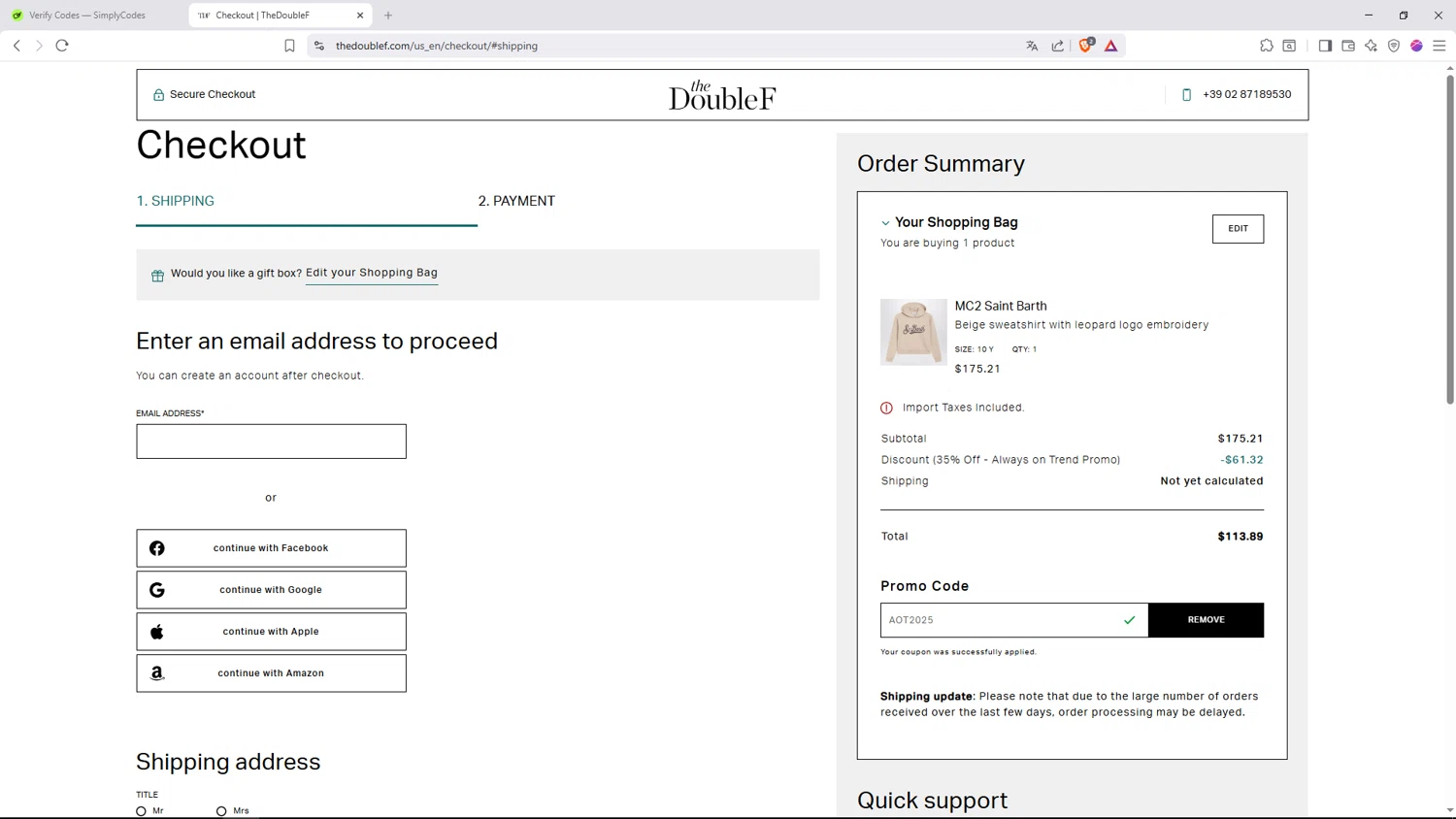
Task: Collapse Your Shopping Bag chevron
Action: coord(885,223)
